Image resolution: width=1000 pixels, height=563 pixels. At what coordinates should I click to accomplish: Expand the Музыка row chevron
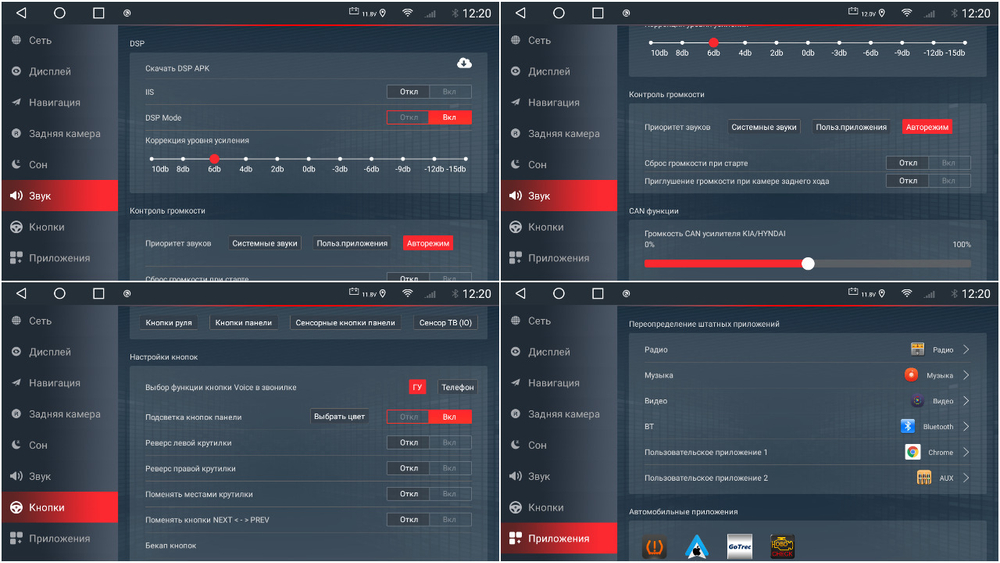(x=966, y=375)
